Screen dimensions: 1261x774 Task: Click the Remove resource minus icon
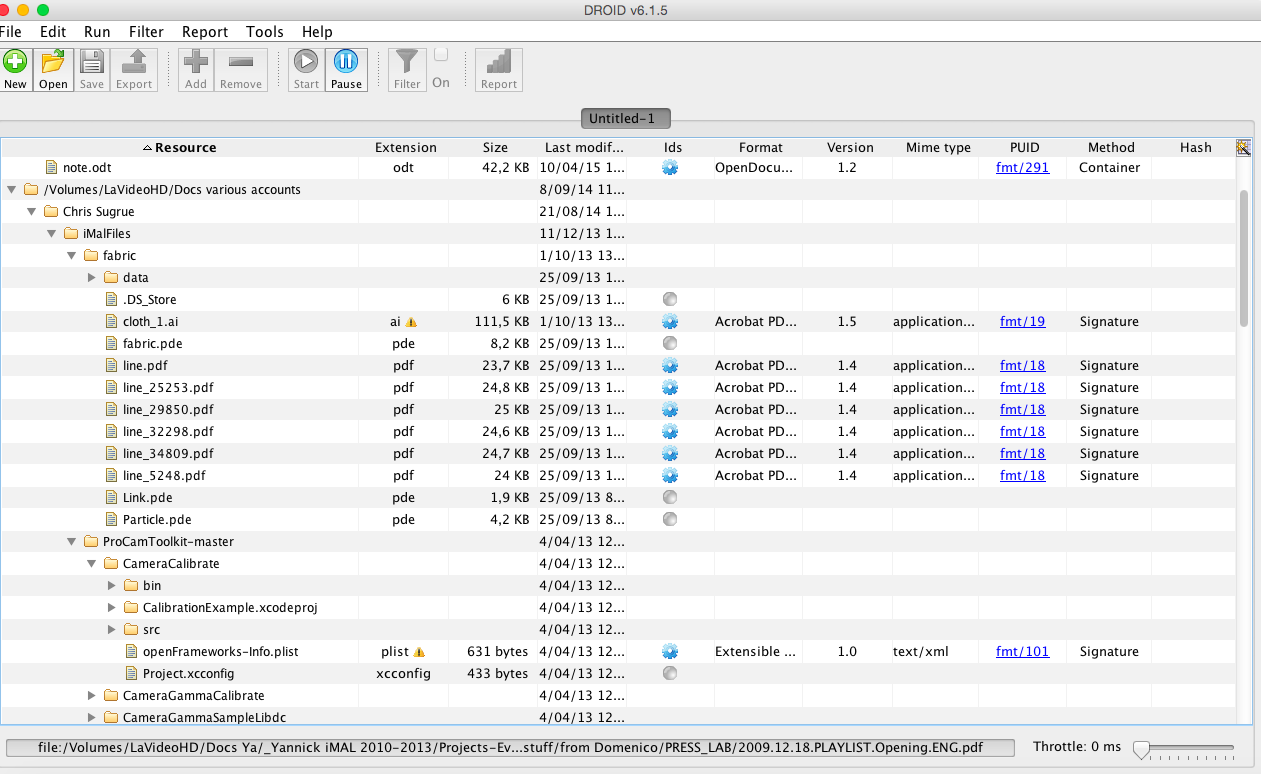240,63
